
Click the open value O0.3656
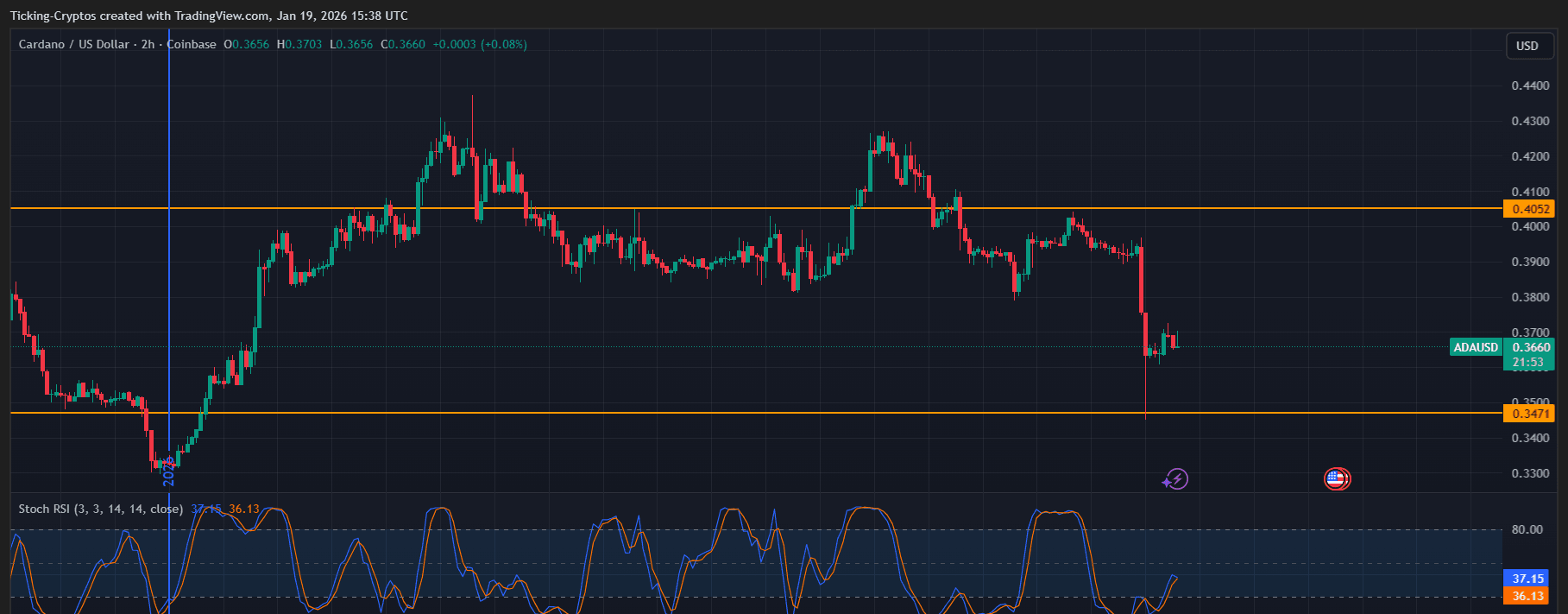(246, 44)
